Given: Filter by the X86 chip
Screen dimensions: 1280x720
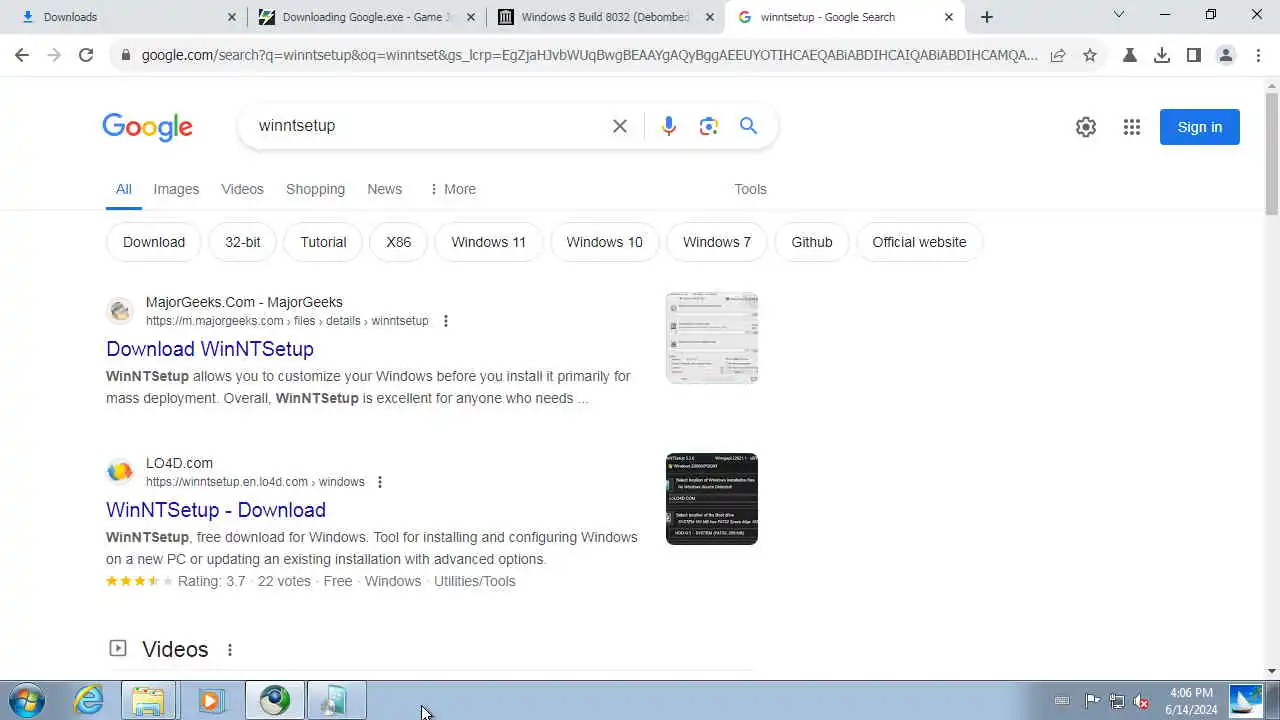Looking at the screenshot, I should [398, 242].
